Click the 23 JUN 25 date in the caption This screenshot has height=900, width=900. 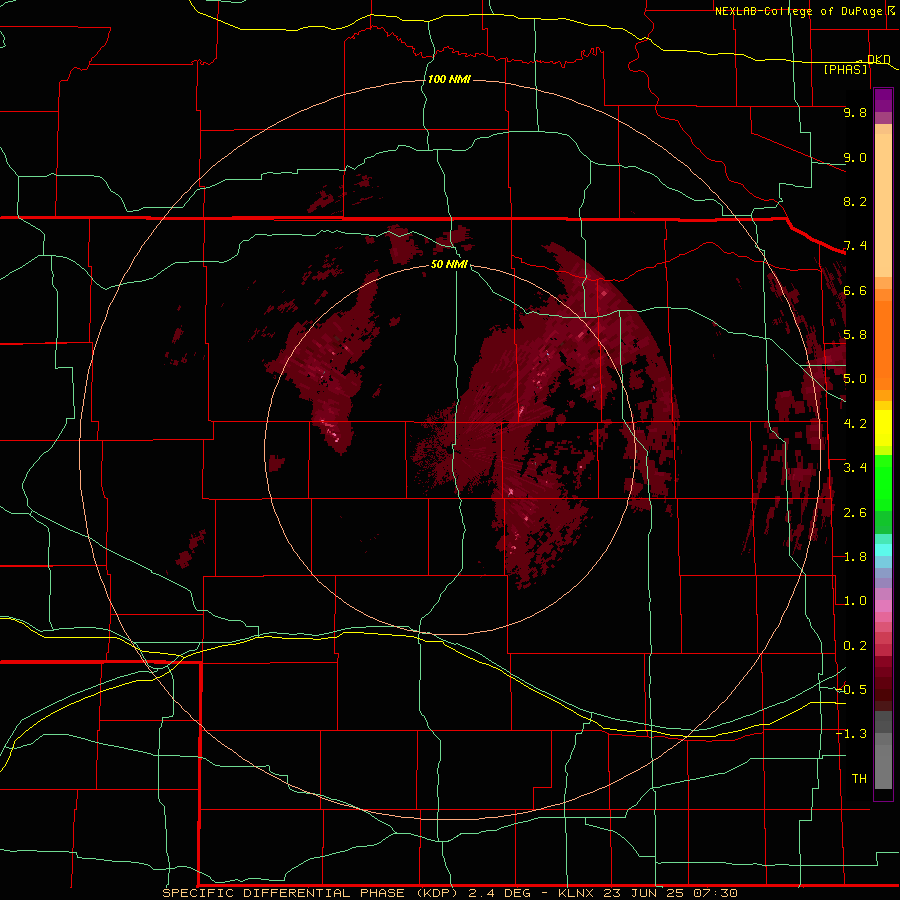tap(643, 893)
